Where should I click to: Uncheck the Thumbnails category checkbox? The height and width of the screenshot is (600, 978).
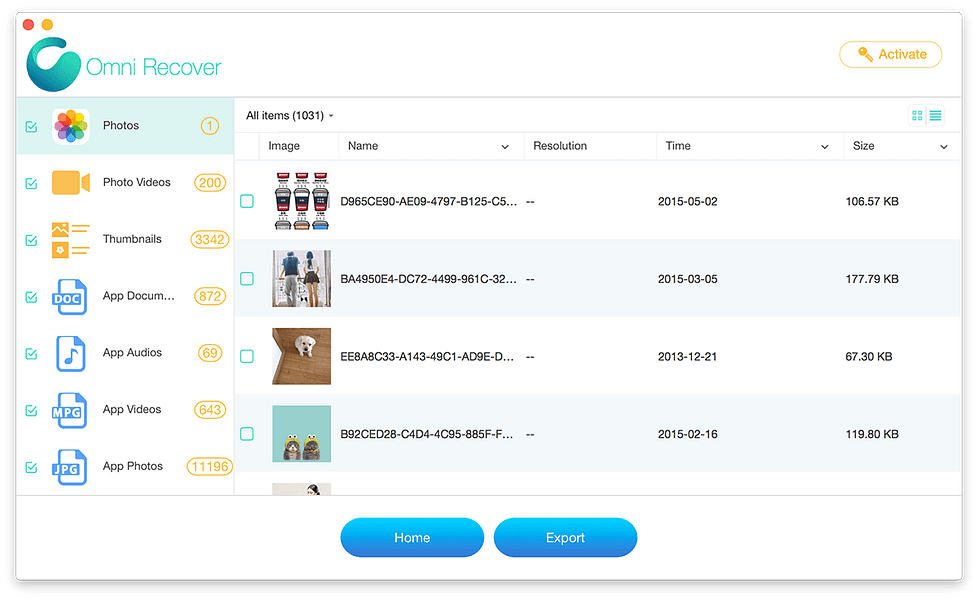[x=31, y=240]
